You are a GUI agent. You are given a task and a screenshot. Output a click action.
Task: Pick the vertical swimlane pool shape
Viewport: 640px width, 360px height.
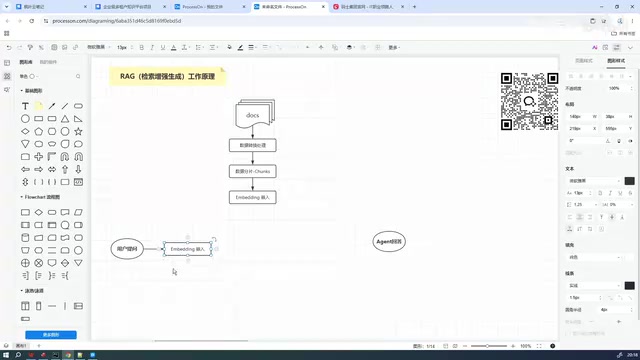click(25, 306)
